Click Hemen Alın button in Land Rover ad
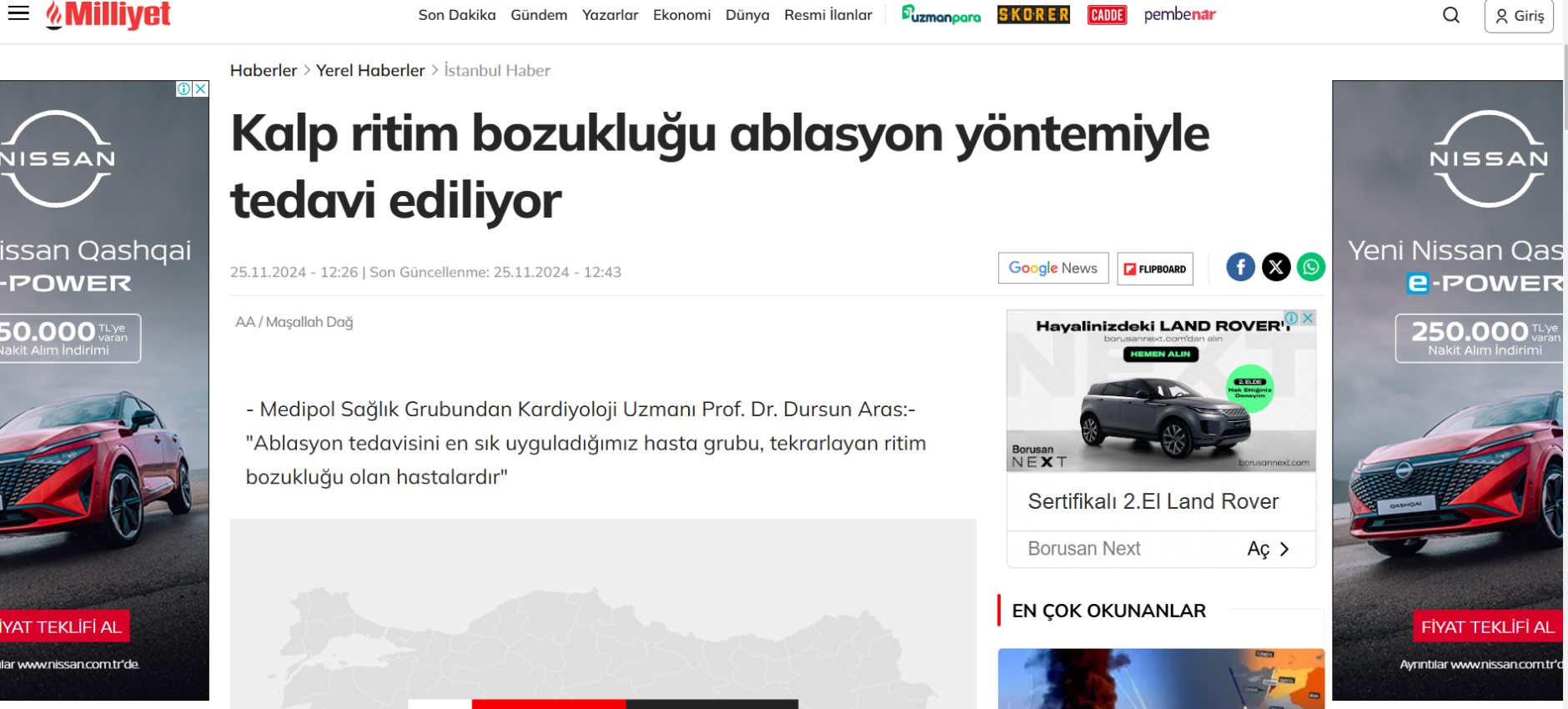This screenshot has height=709, width=1568. [1160, 354]
